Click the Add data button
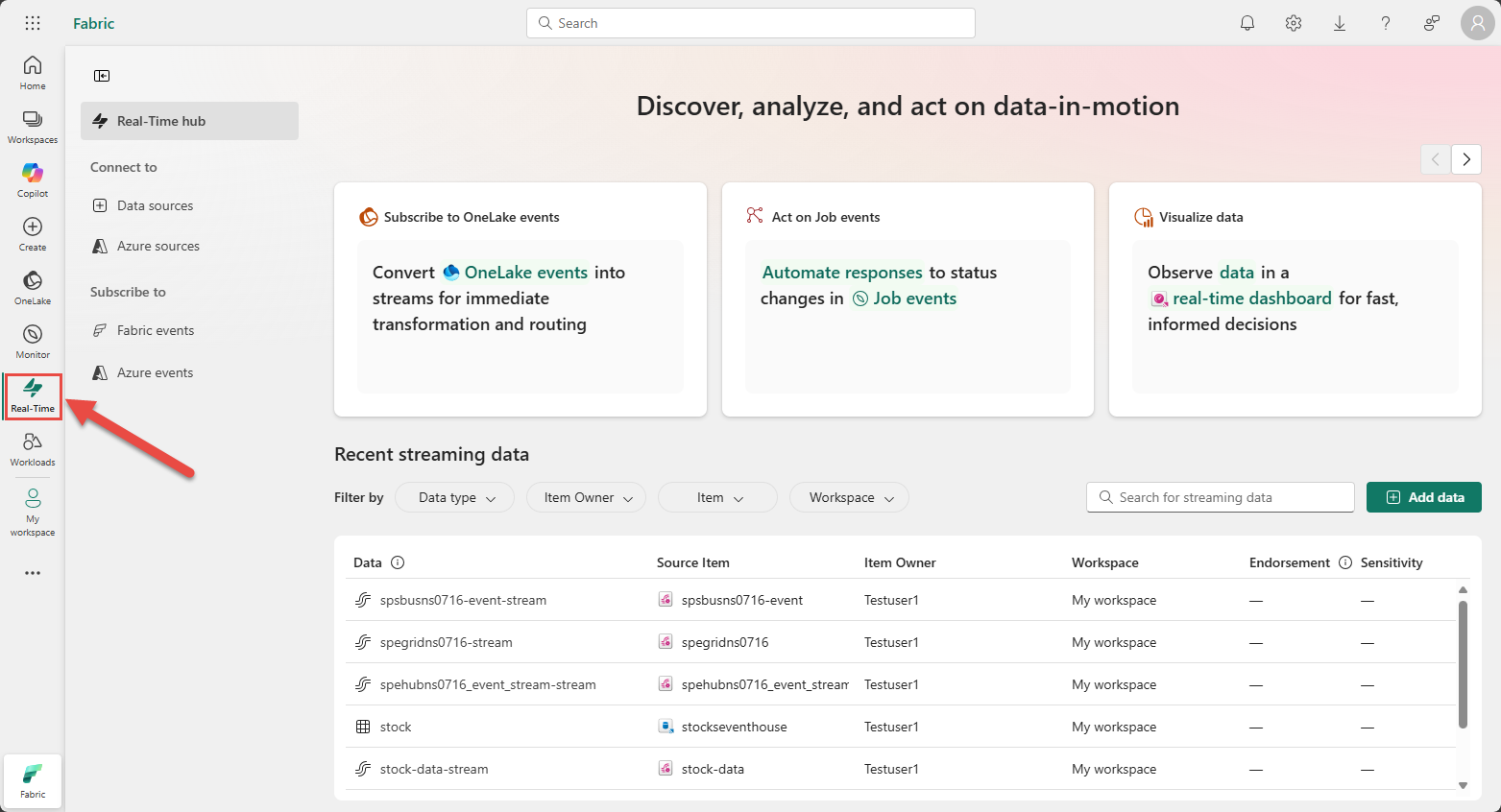The width and height of the screenshot is (1501, 812). [x=1424, y=497]
